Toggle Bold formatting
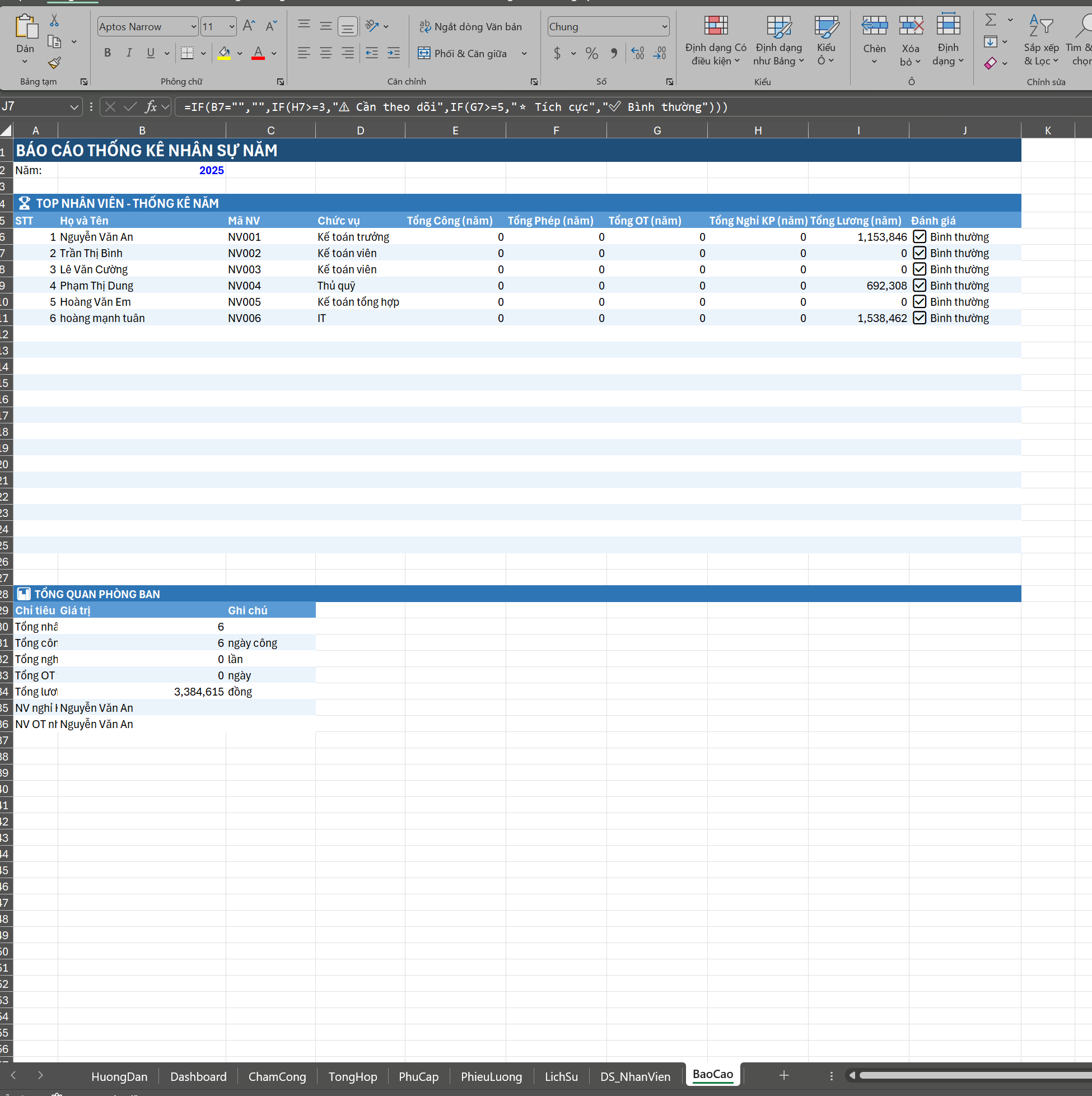 107,53
